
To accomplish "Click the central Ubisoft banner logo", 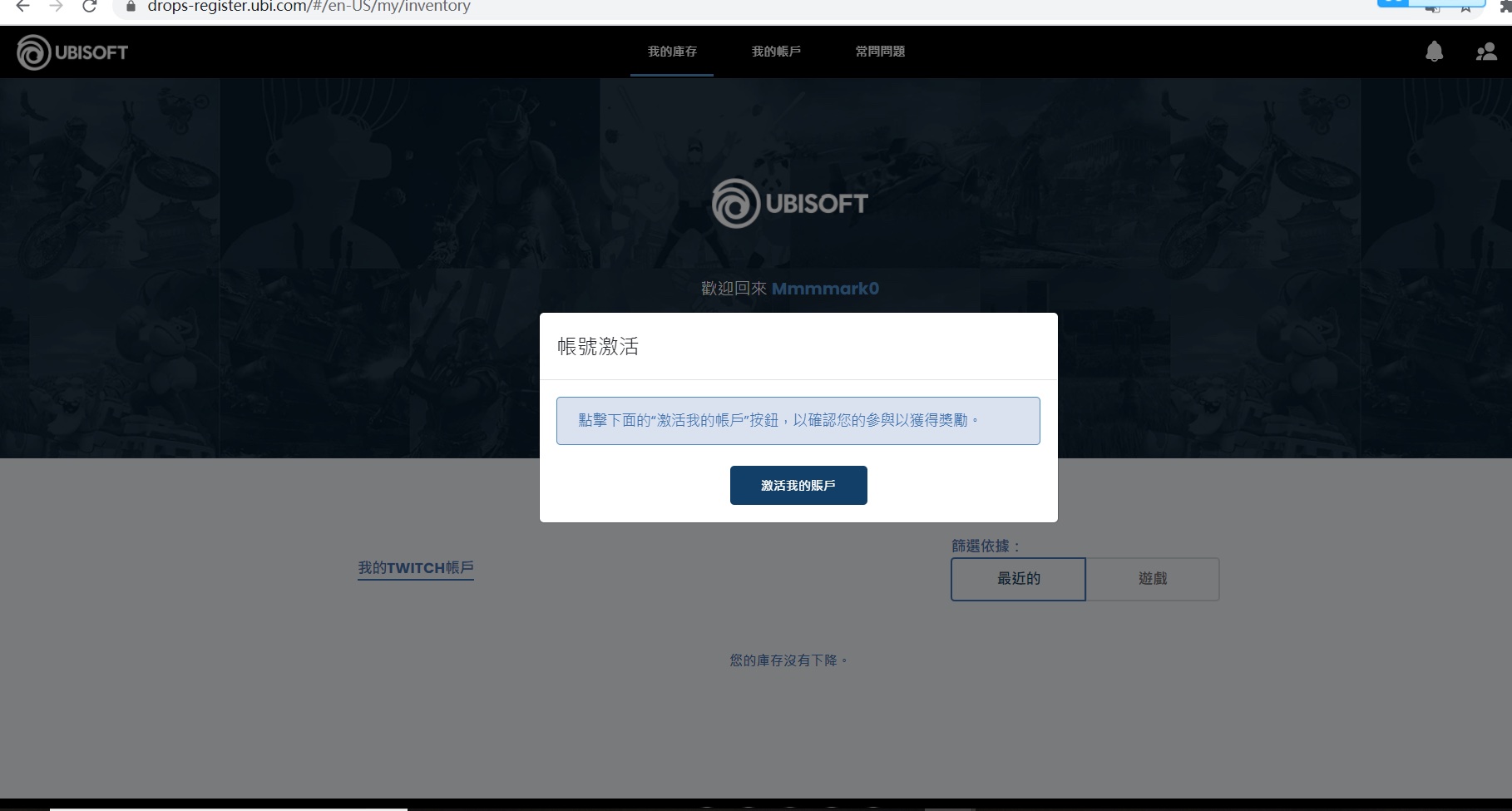I will pyautogui.click(x=790, y=203).
